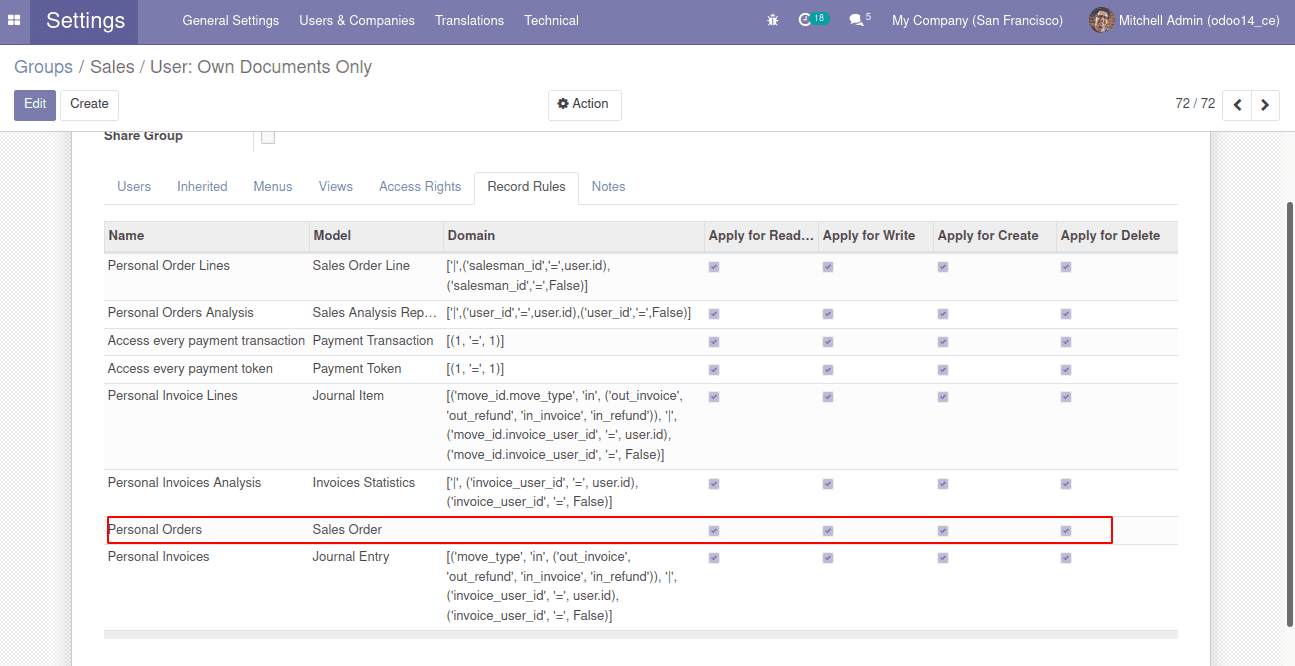Go to next record arrow
The image size is (1295, 666).
1265,105
